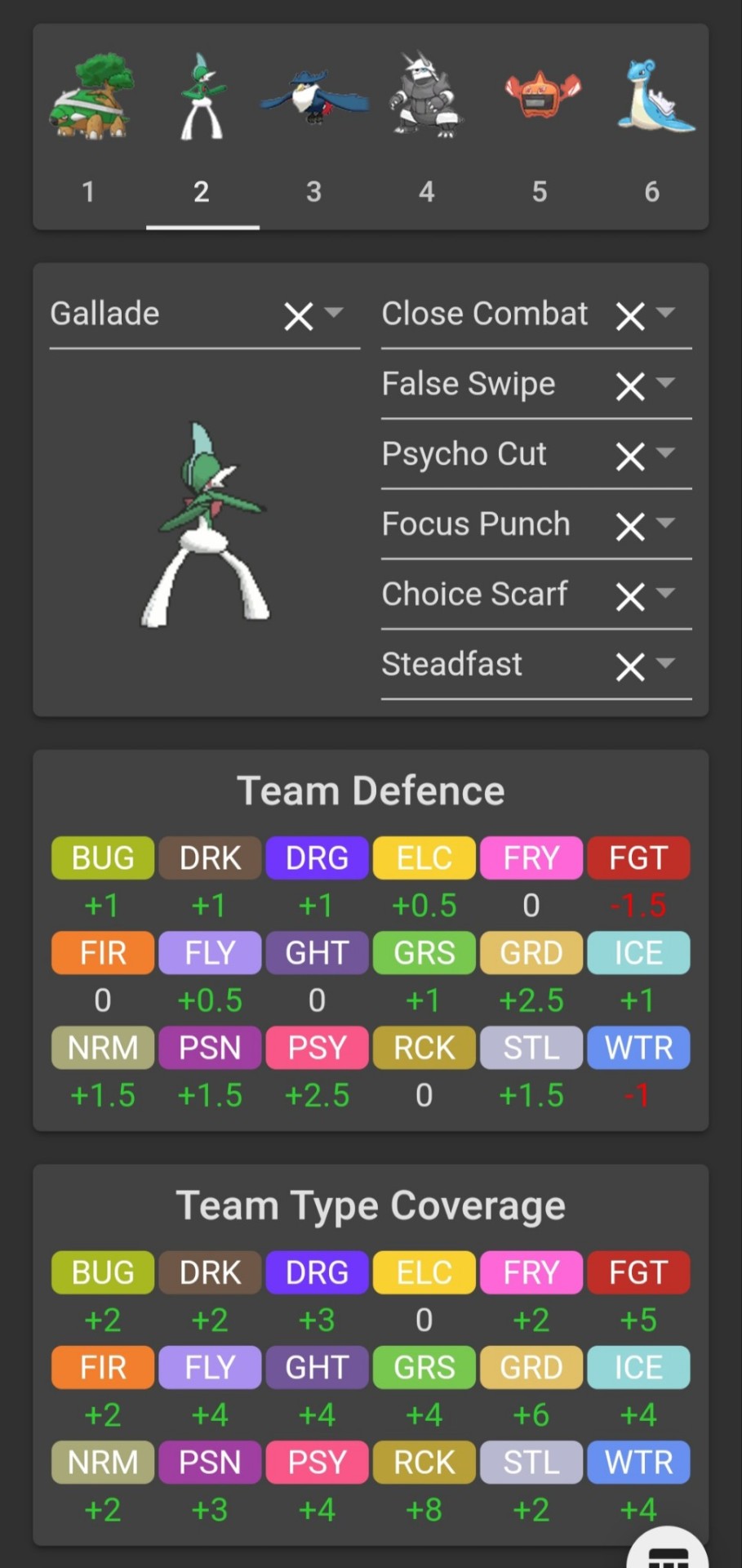Screen dimensions: 742x1568
Task: Click the GHT badge in Team Defence
Action: pos(317,953)
